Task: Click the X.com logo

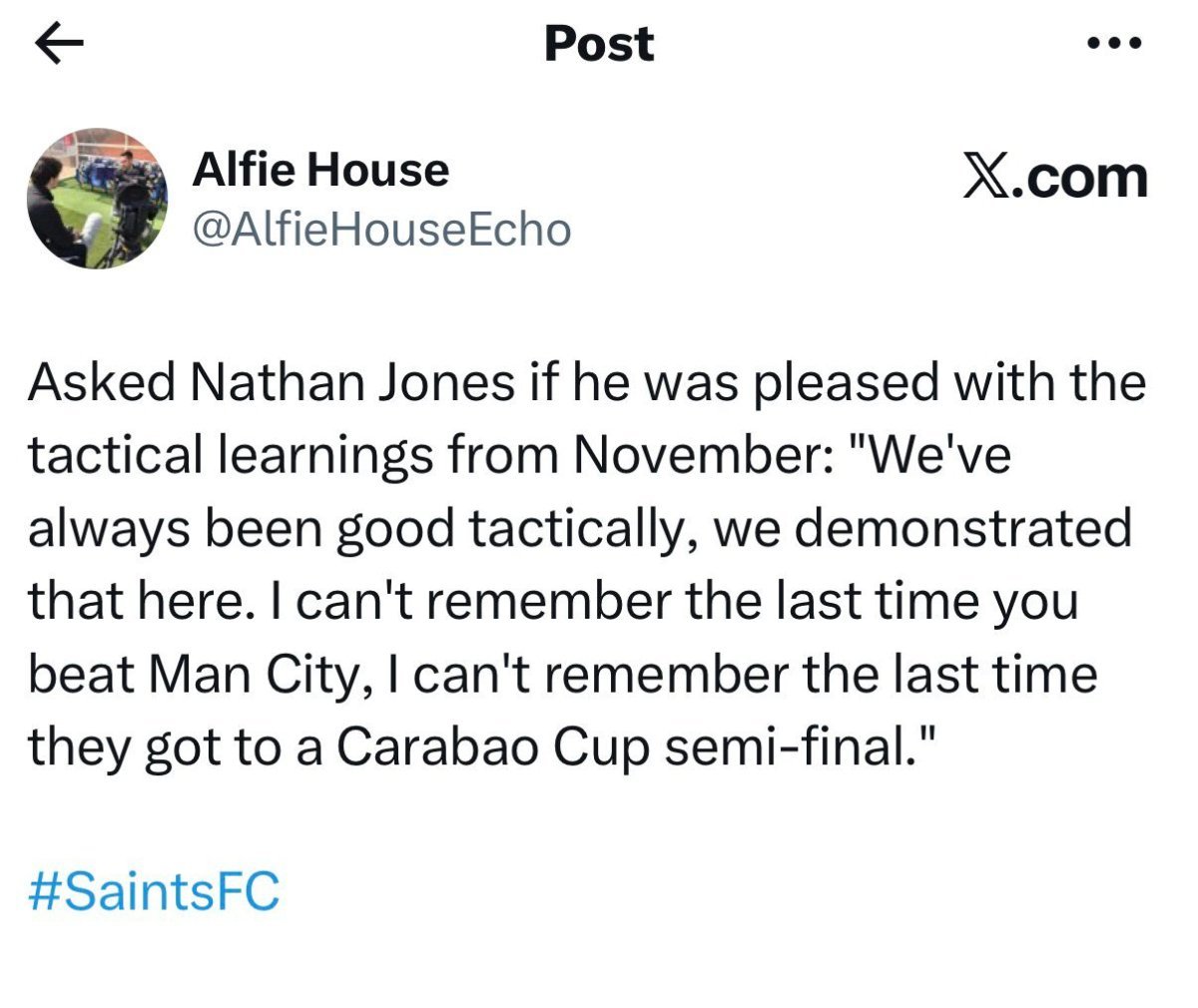Action: point(1054,178)
